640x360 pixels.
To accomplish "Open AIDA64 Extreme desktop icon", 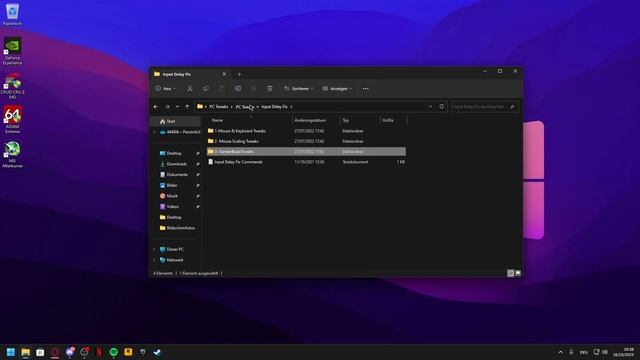I will point(12,120).
